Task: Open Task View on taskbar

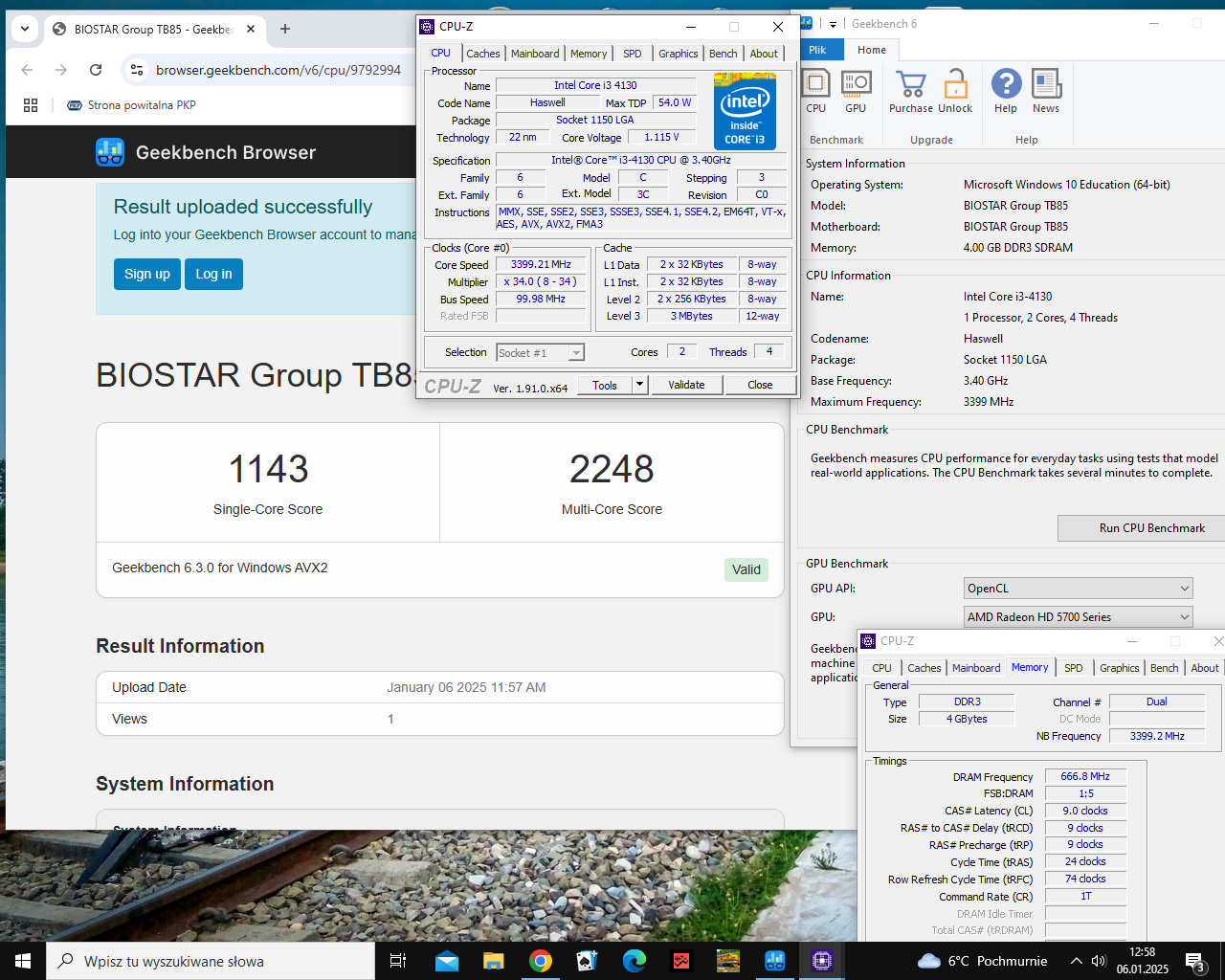Action: click(x=398, y=961)
